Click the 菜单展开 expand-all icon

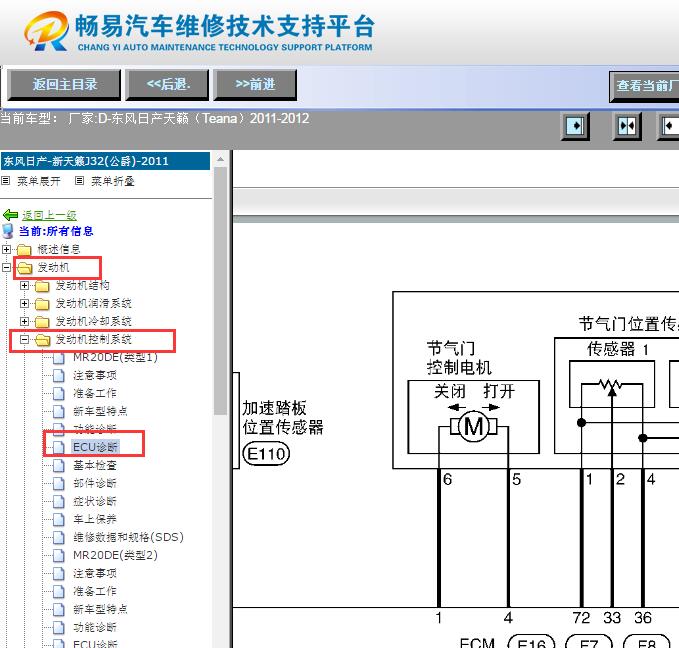coord(6,181)
